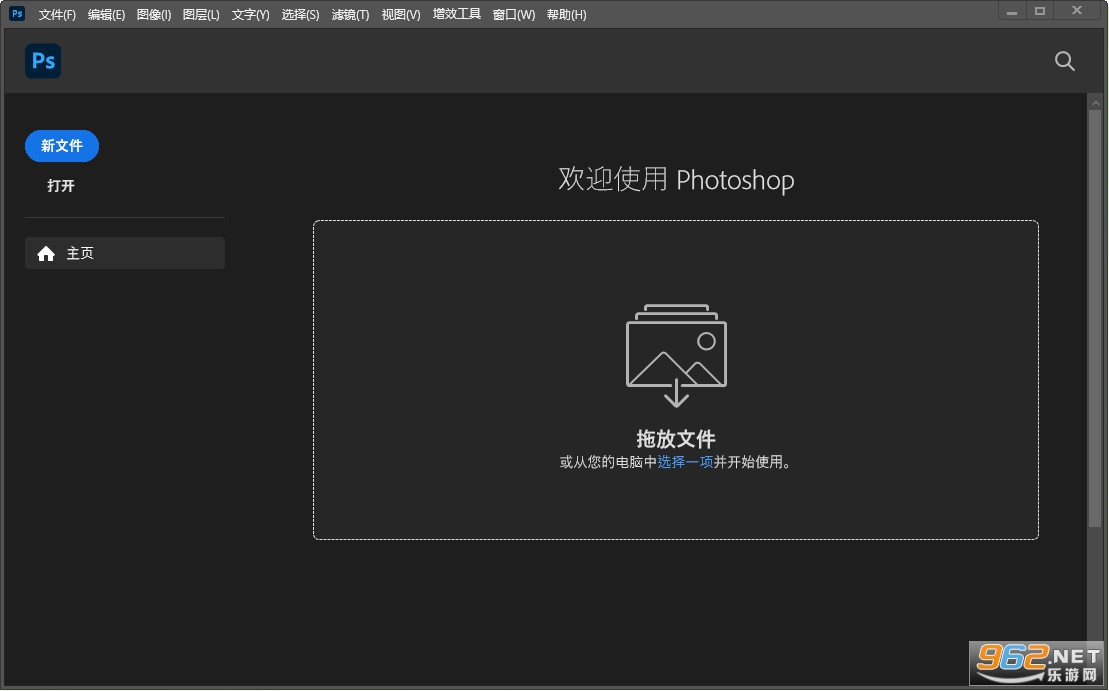
Task: Open the 视图(V) menu
Action: point(400,15)
